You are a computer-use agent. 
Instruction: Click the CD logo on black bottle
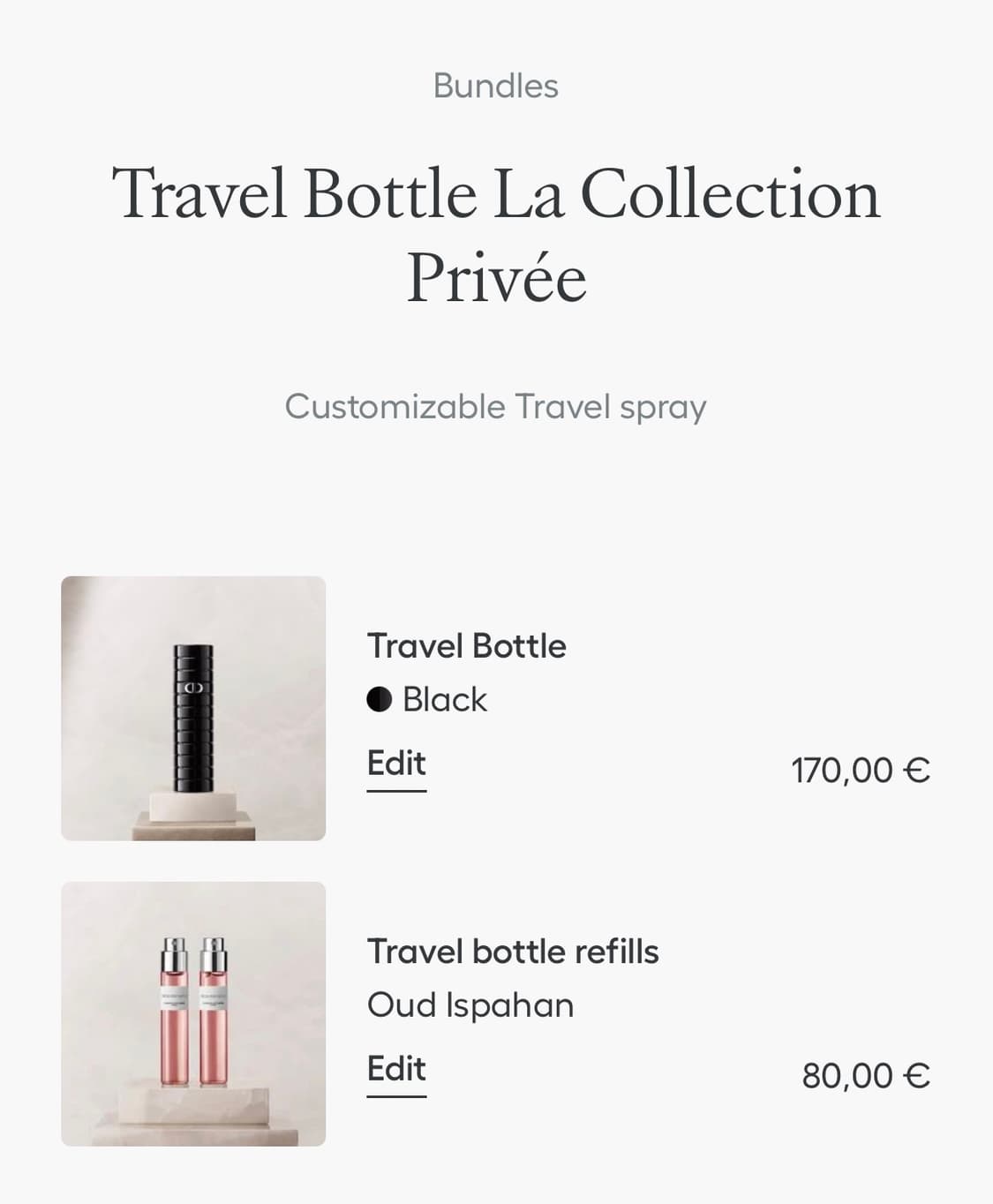pyautogui.click(x=193, y=687)
